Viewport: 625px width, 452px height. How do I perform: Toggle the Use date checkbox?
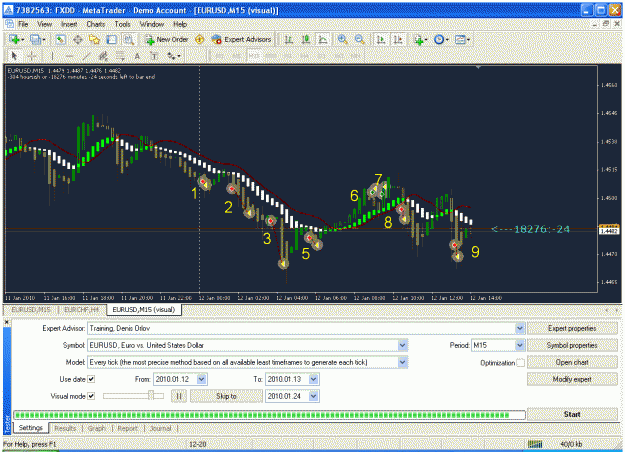point(91,379)
